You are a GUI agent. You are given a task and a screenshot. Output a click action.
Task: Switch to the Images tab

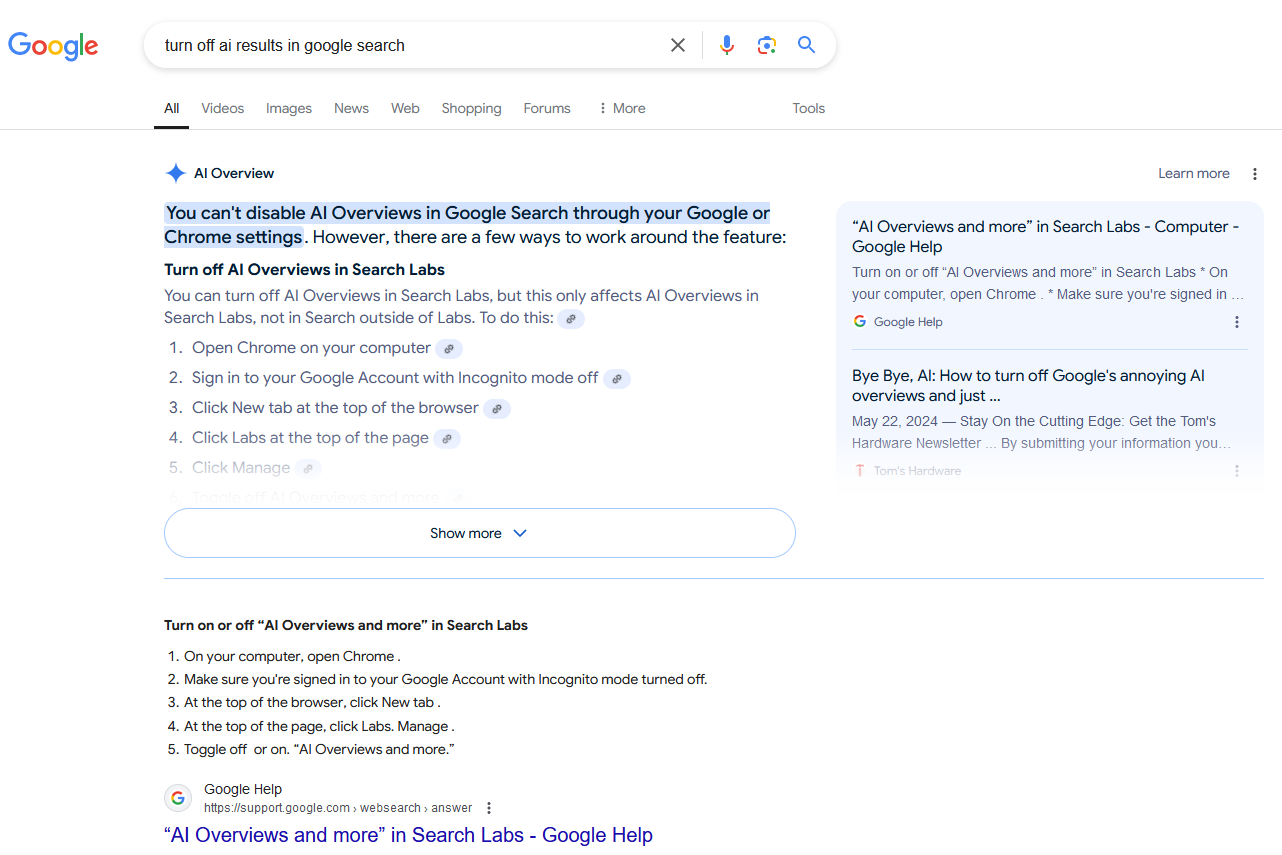click(x=289, y=108)
